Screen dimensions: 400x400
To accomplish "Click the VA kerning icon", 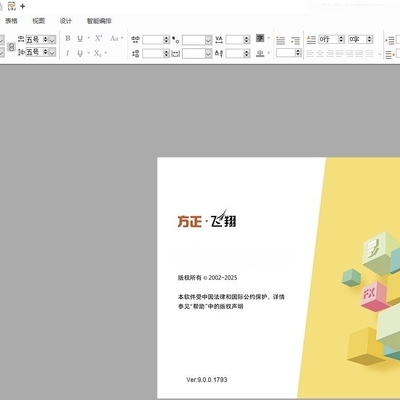I will [219, 40].
